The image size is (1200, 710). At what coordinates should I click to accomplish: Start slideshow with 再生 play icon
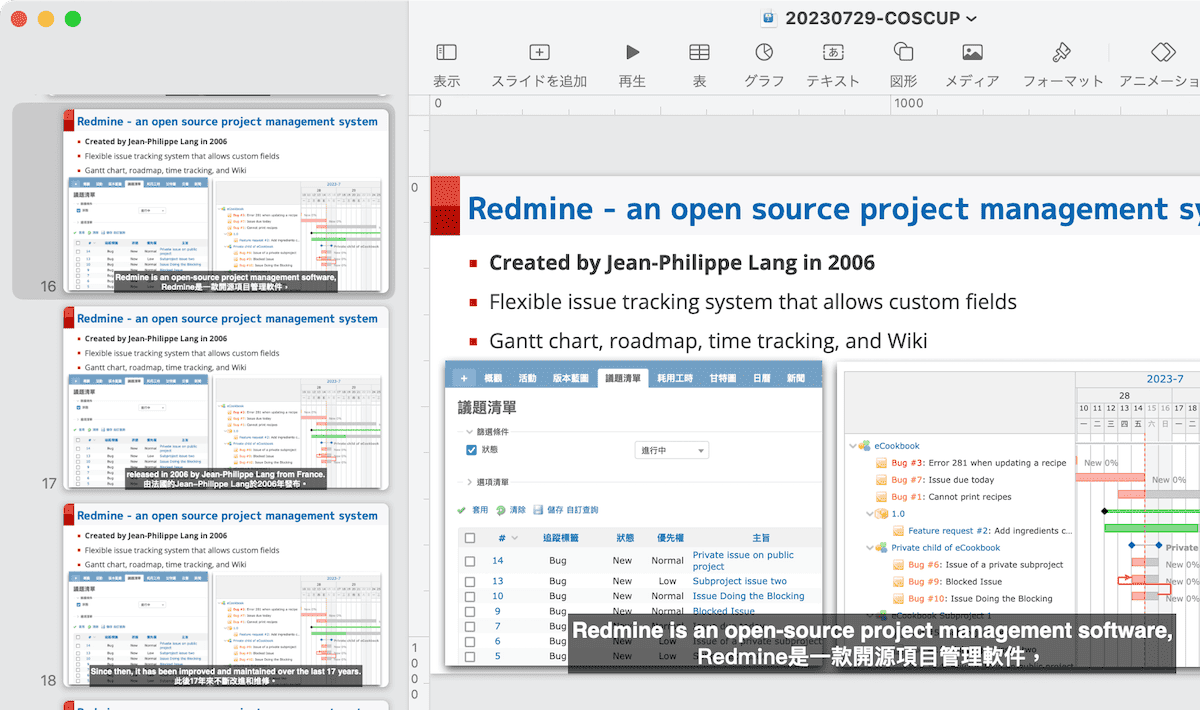[x=632, y=53]
